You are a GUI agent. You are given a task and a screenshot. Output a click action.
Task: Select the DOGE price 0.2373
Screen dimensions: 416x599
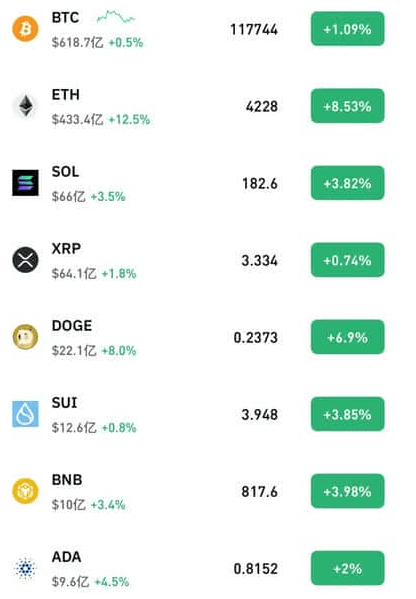tap(256, 337)
